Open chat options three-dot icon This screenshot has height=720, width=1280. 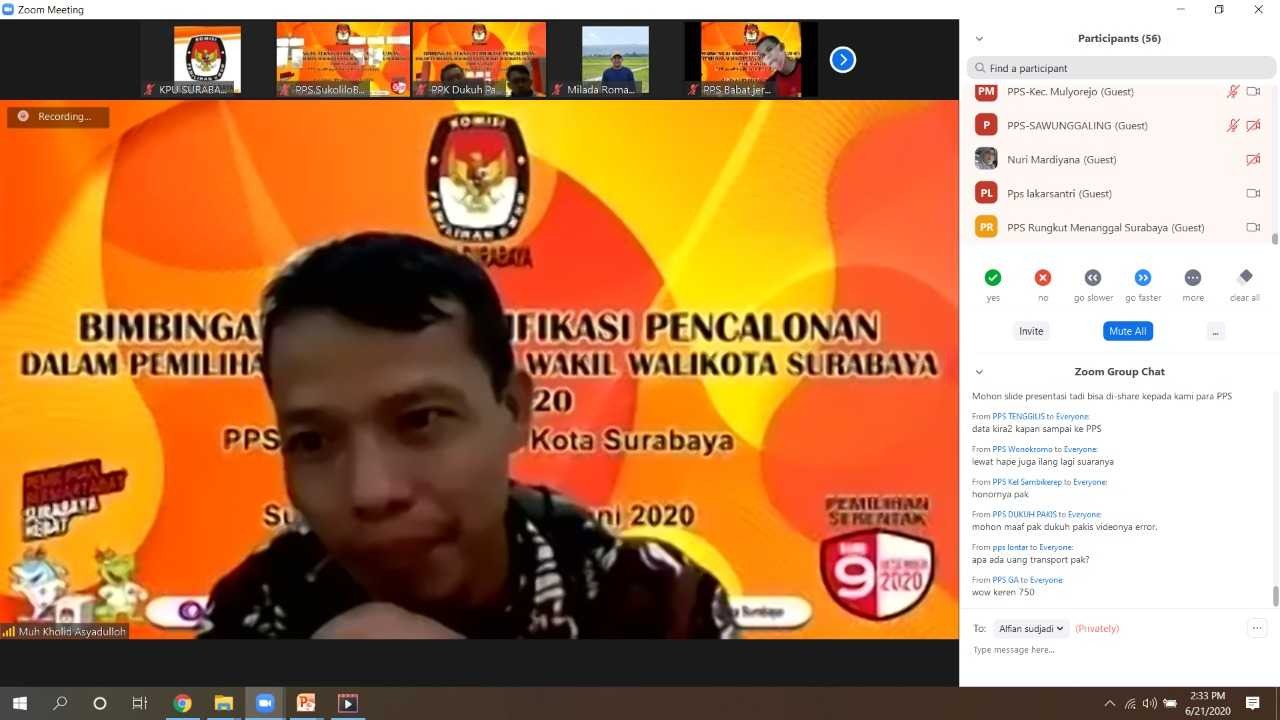1257,628
